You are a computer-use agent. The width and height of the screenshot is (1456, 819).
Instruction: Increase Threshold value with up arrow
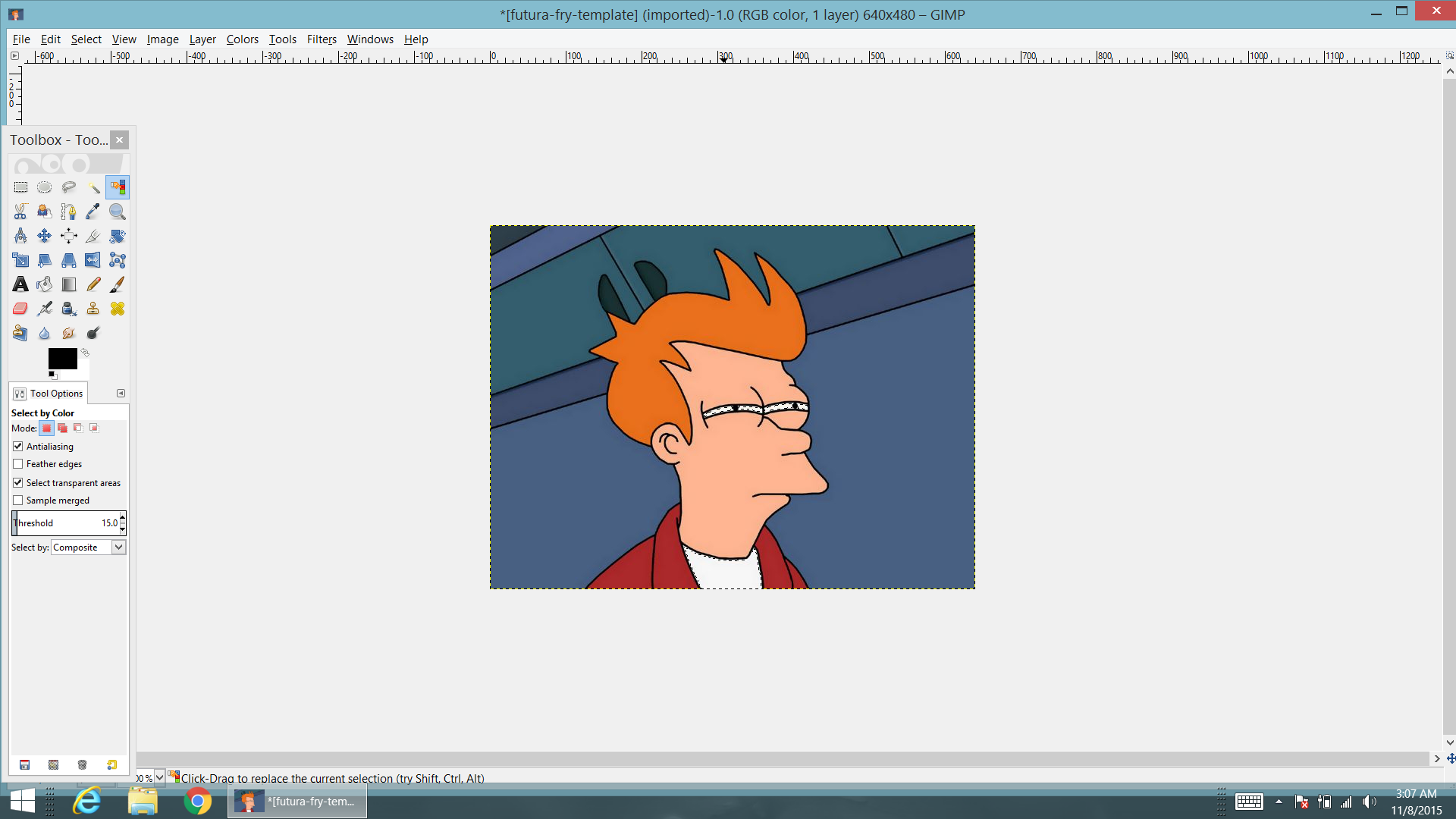click(123, 518)
